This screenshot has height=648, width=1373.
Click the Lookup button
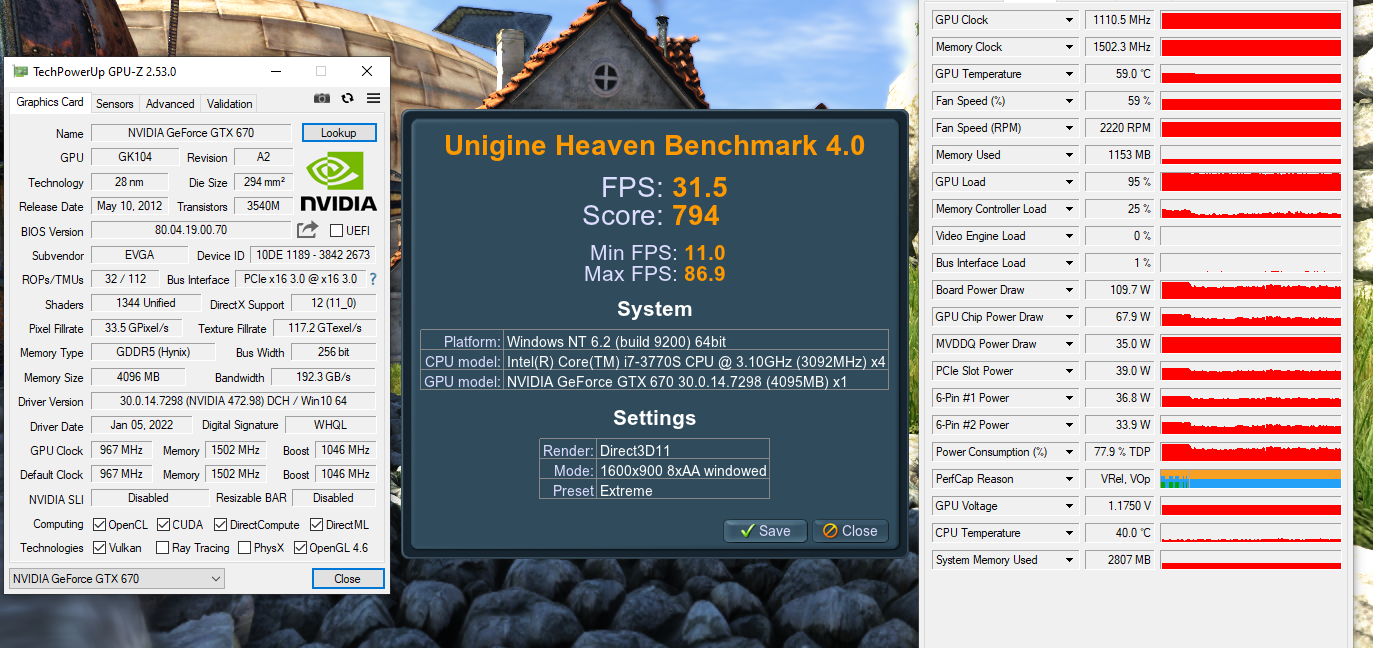click(338, 133)
